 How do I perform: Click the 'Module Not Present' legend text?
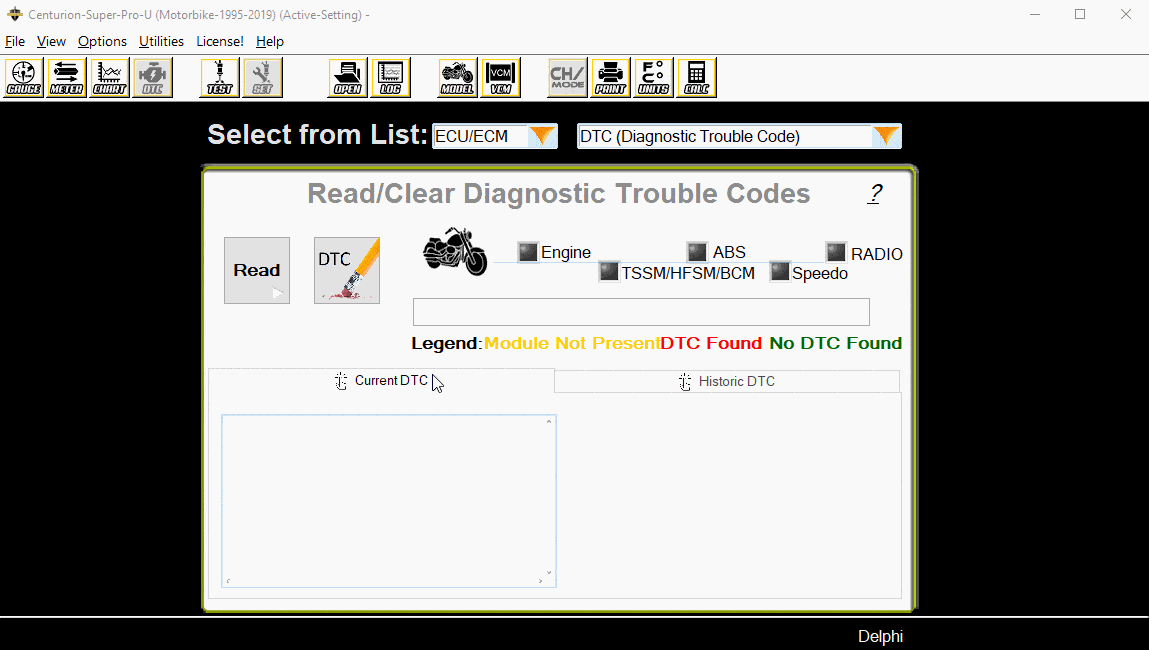point(572,344)
